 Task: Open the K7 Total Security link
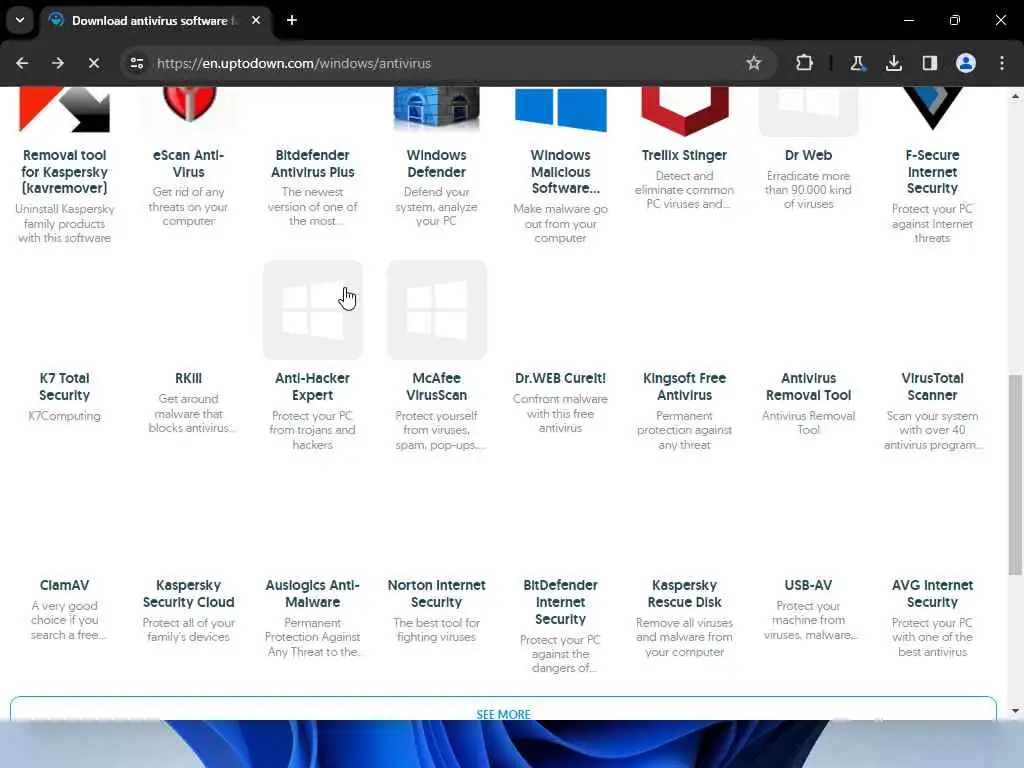coord(65,387)
